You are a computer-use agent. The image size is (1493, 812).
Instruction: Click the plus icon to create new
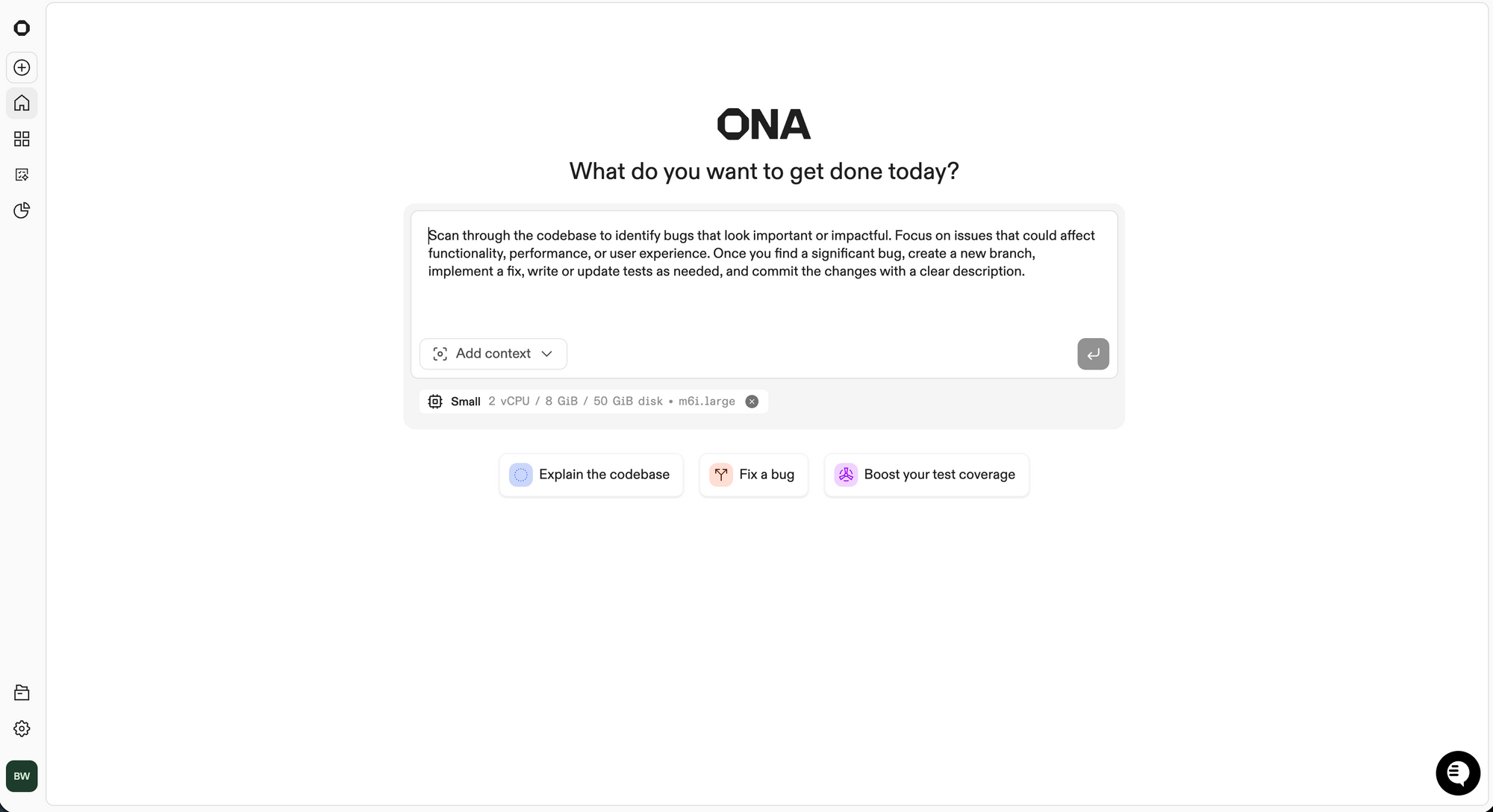[x=22, y=68]
